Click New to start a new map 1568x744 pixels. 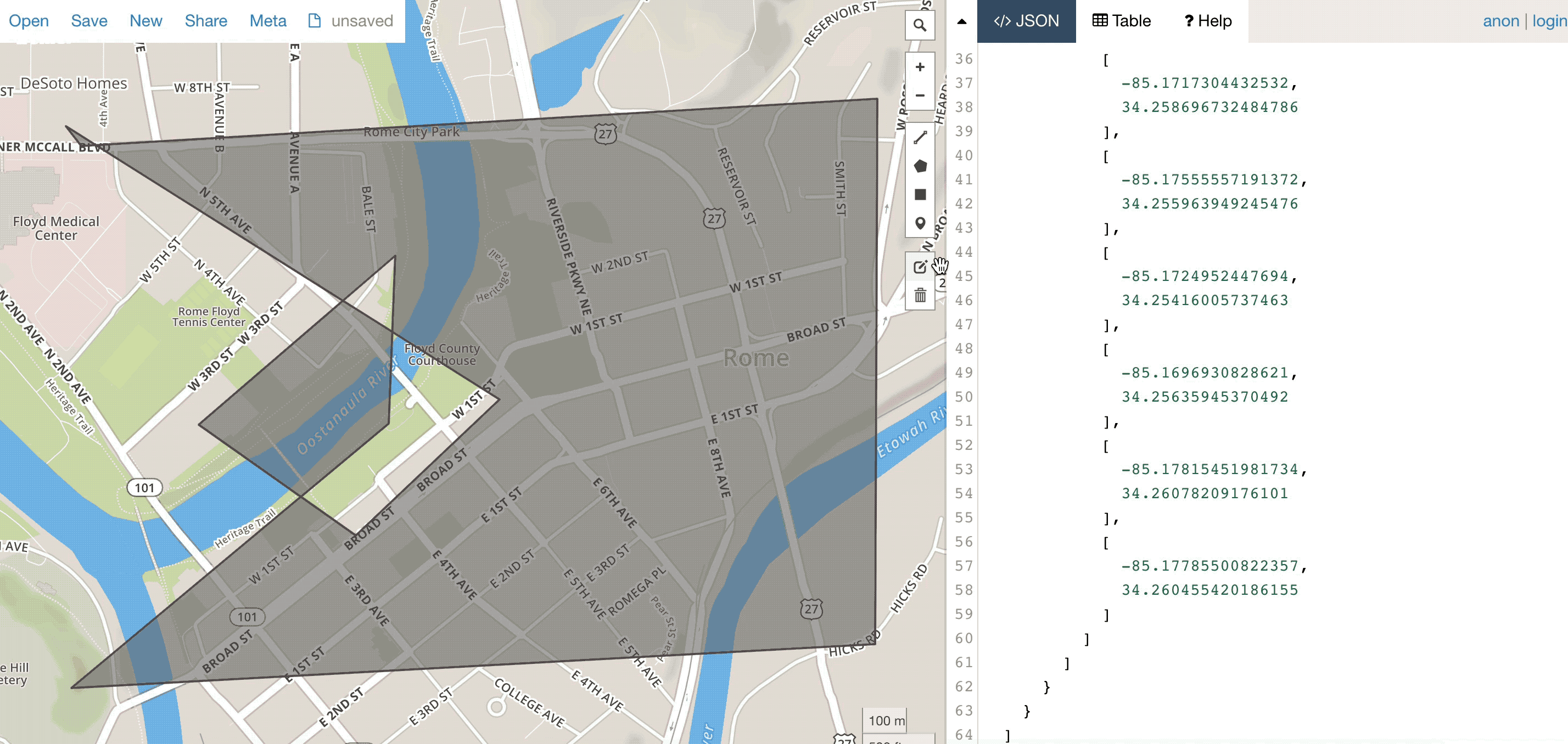click(145, 21)
